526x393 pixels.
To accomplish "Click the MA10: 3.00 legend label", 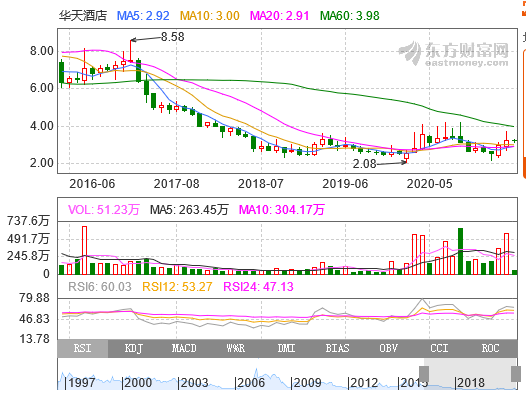I will pyautogui.click(x=210, y=16).
